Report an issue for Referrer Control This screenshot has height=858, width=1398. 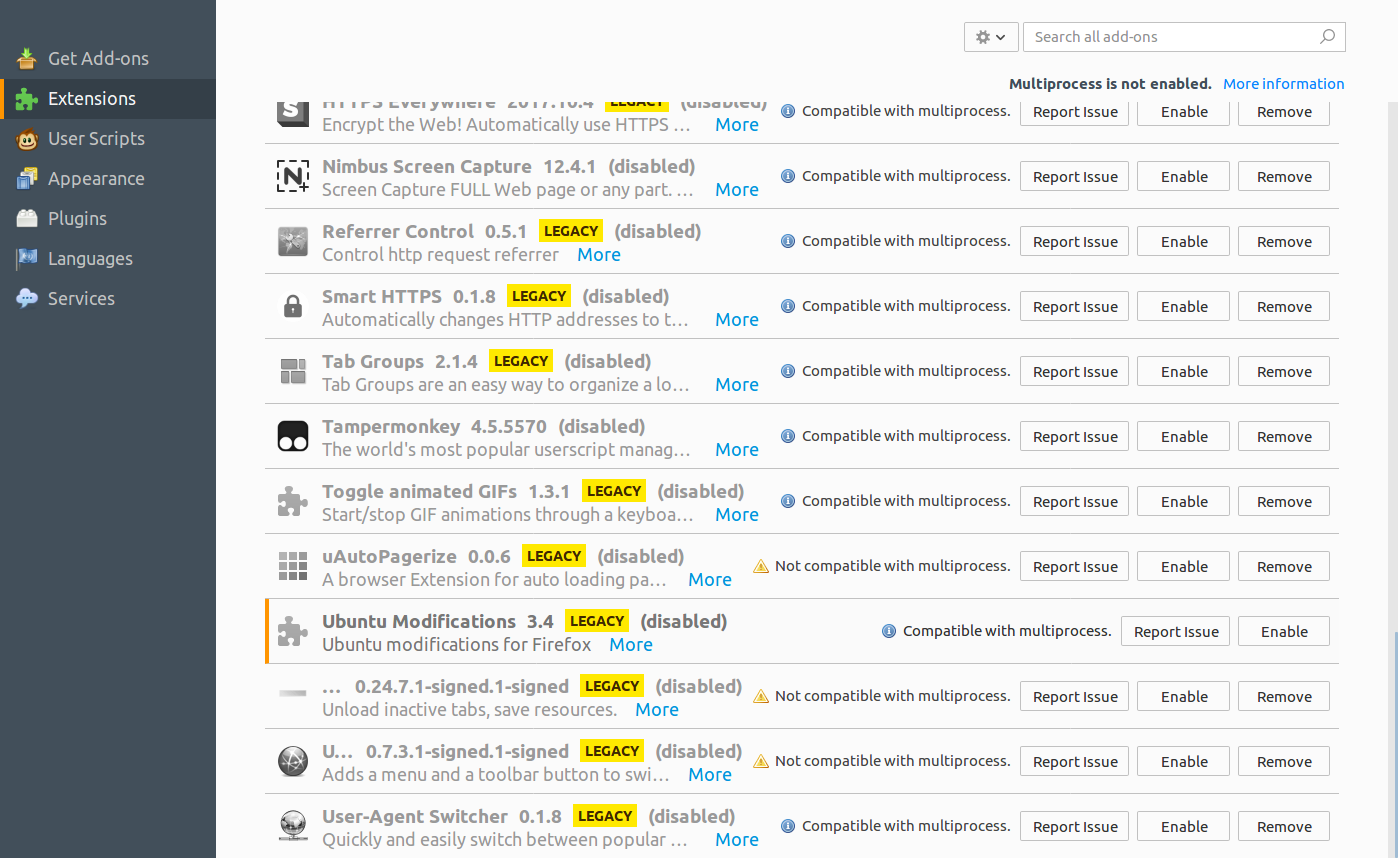(x=1075, y=242)
